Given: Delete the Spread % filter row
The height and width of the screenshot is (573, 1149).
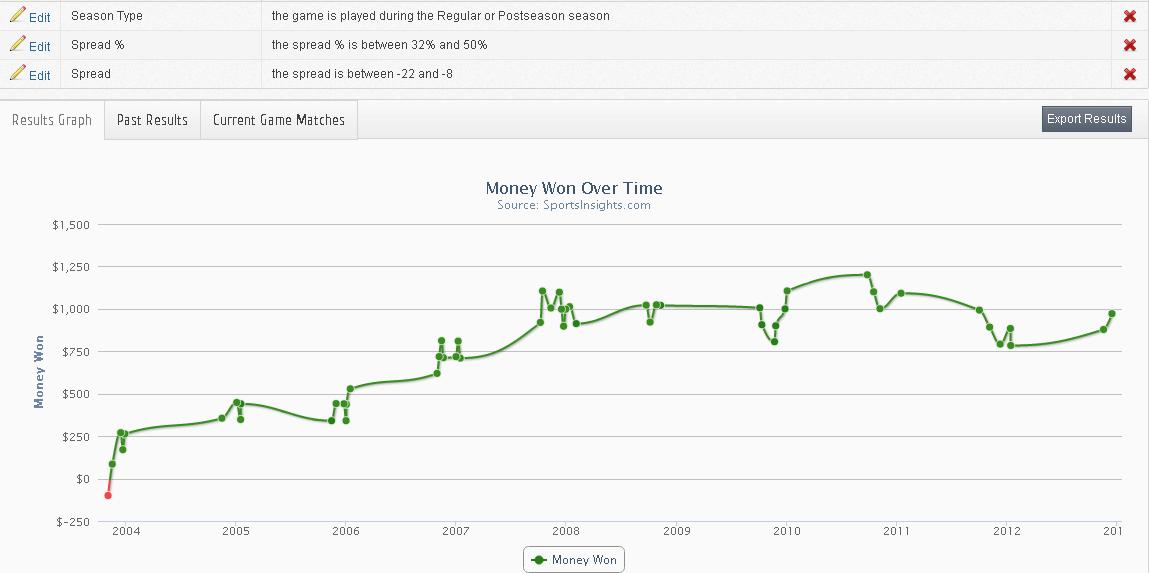Looking at the screenshot, I should click(1130, 45).
